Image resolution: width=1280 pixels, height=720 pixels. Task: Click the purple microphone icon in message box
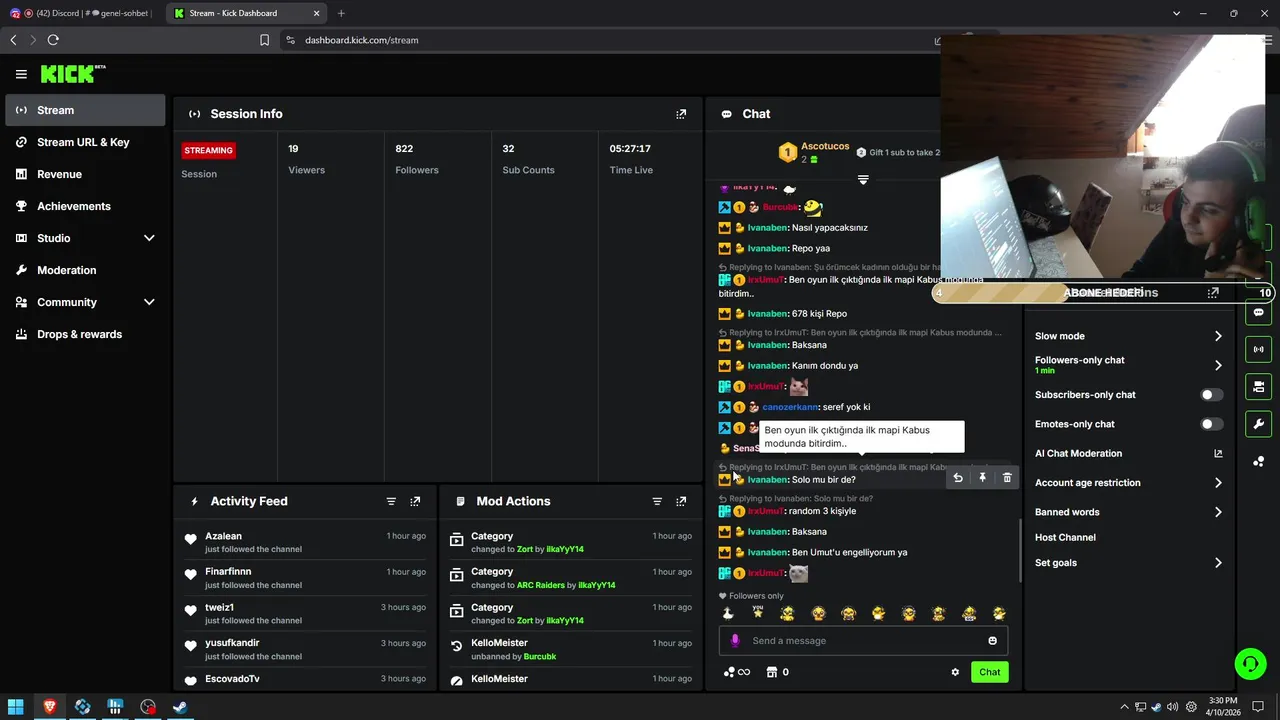[x=735, y=641]
